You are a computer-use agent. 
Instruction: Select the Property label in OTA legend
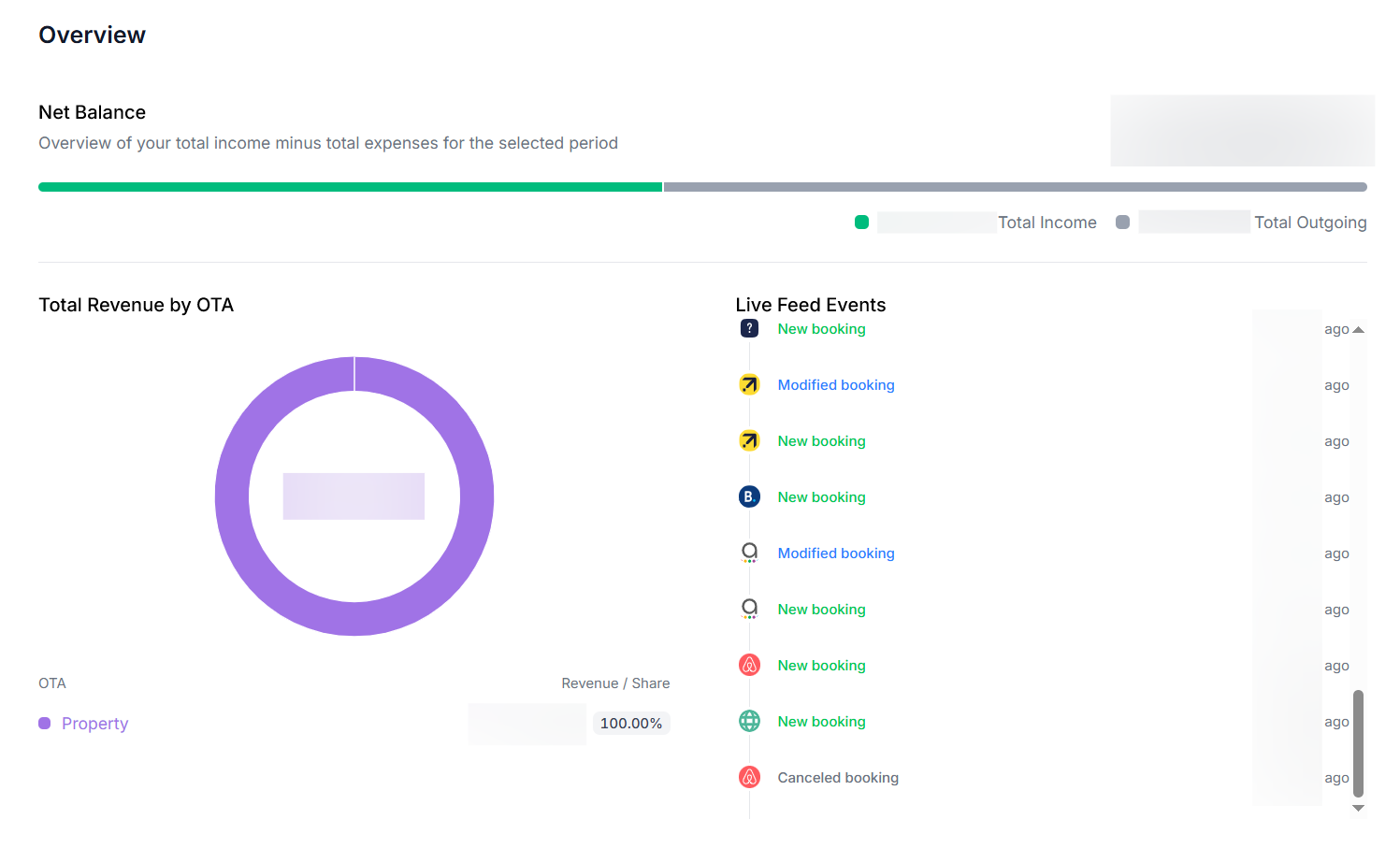pyautogui.click(x=94, y=724)
